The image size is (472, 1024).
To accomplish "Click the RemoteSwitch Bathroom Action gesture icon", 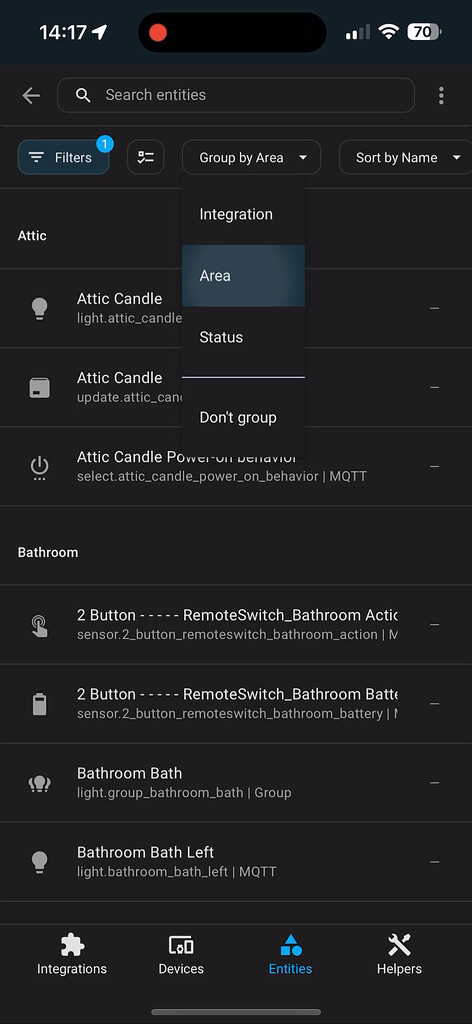I will click(40, 625).
